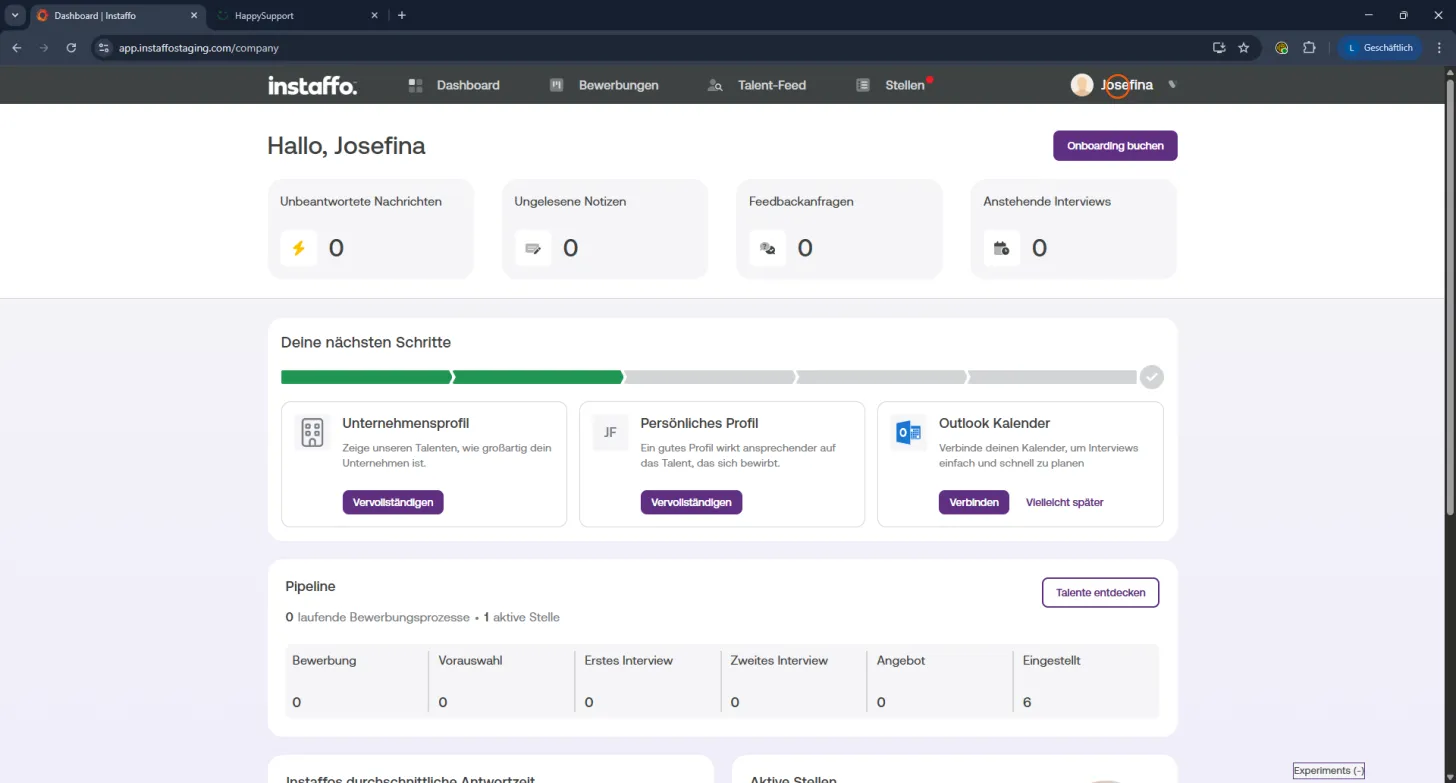Image resolution: width=1456 pixels, height=783 pixels.
Task: Click the Anstehende Interviews calendar icon
Action: pos(1002,248)
